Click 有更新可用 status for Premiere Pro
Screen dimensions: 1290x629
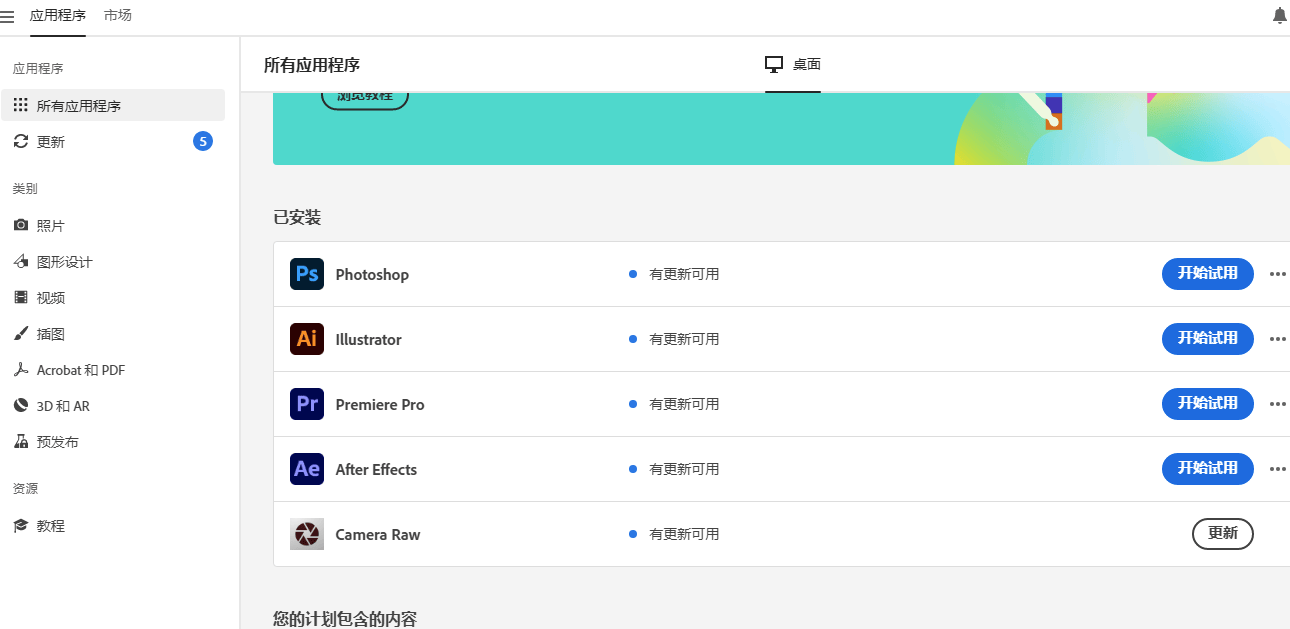pyautogui.click(x=684, y=404)
